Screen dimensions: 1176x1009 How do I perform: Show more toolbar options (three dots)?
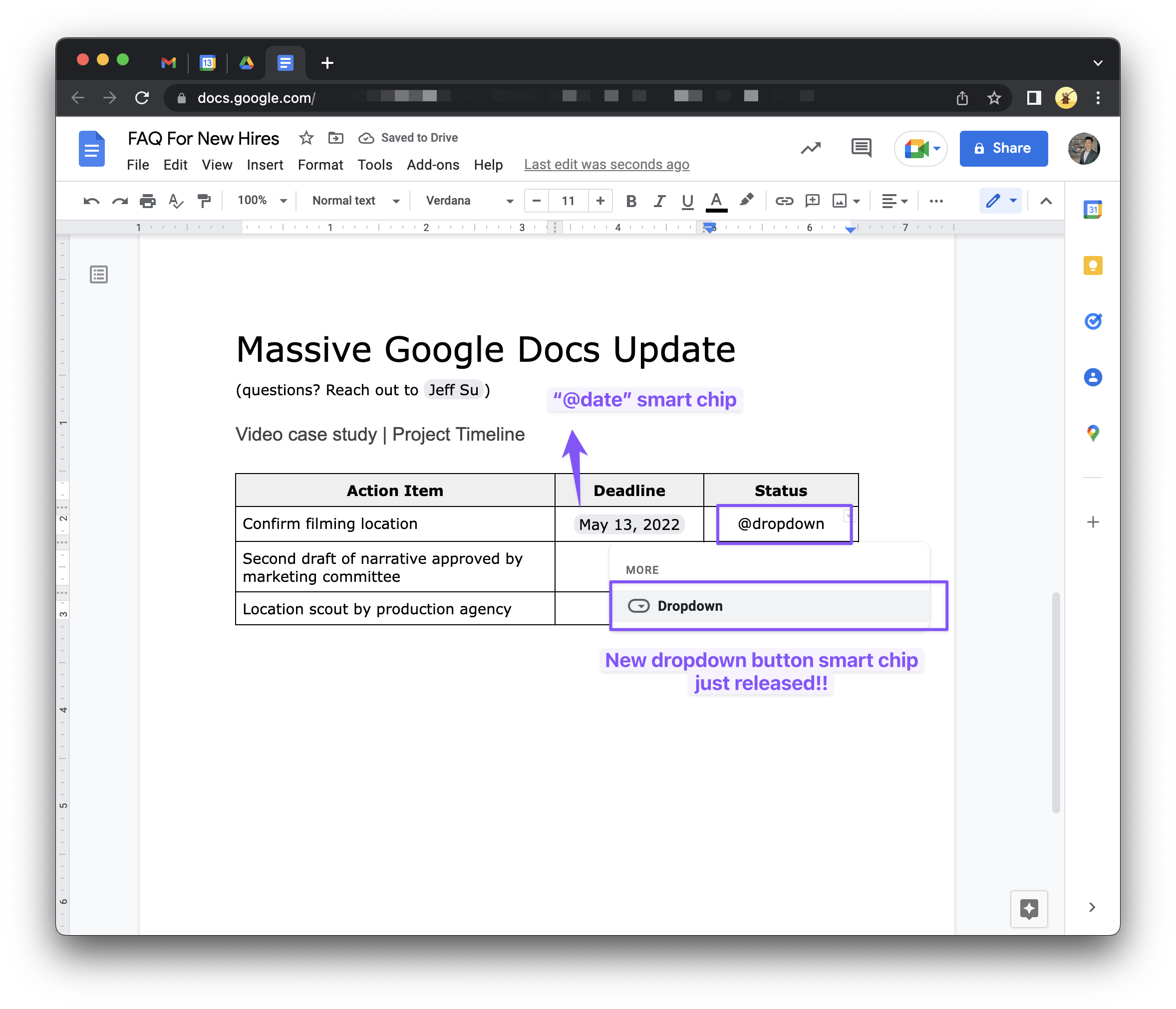point(936,201)
